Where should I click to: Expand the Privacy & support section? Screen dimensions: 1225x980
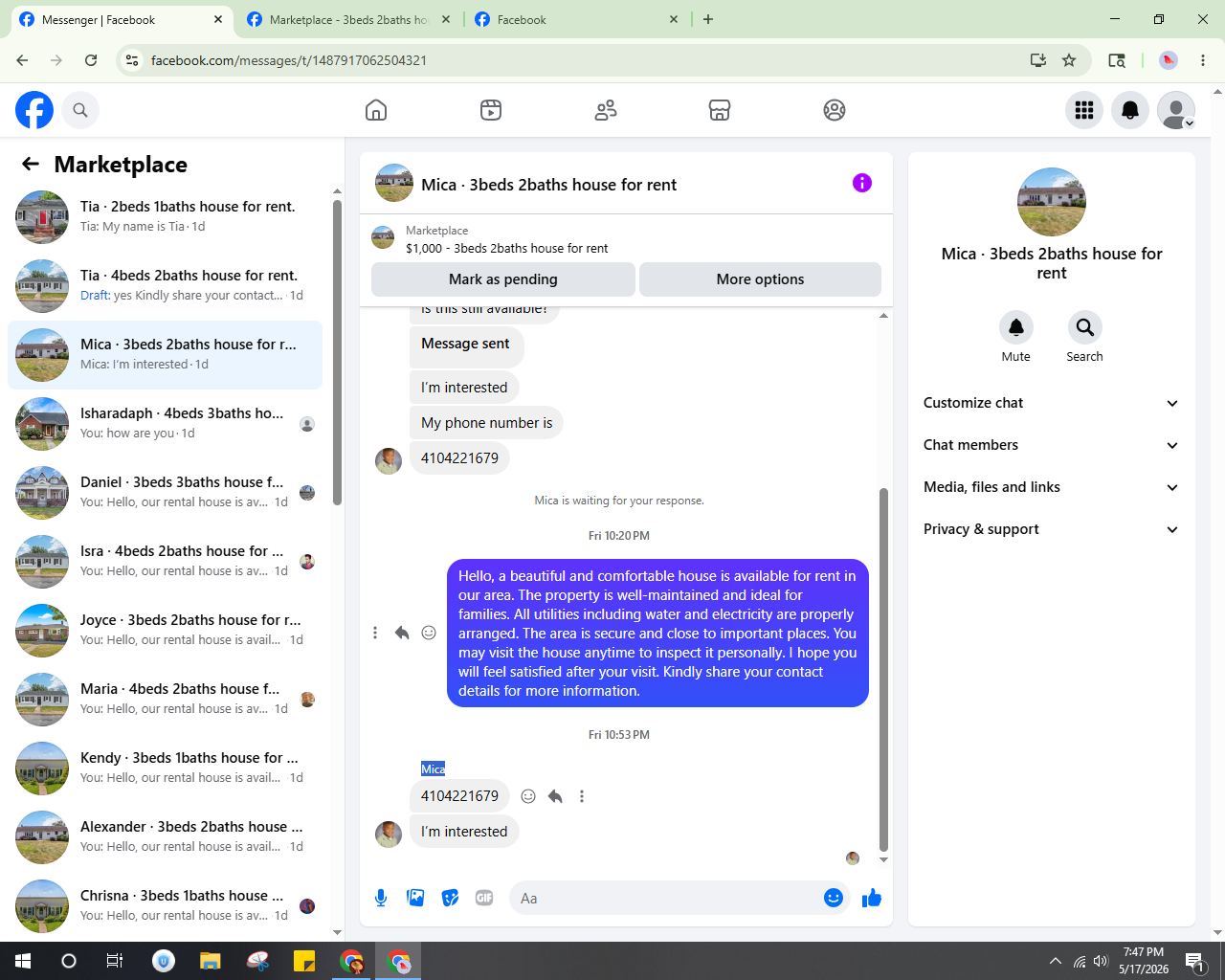[x=1051, y=529]
